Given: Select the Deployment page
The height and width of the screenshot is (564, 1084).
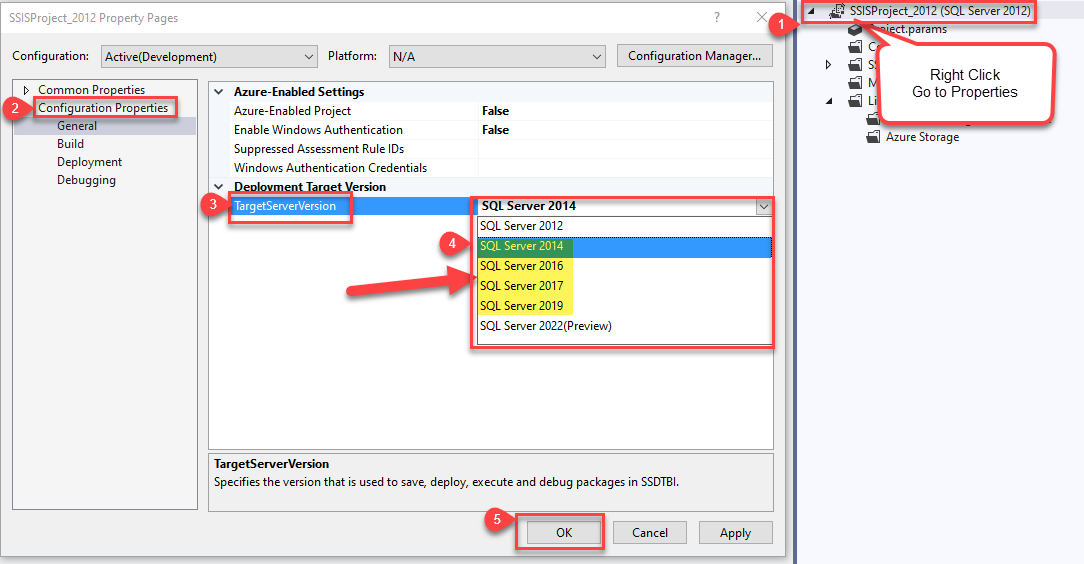Looking at the screenshot, I should pos(89,162).
